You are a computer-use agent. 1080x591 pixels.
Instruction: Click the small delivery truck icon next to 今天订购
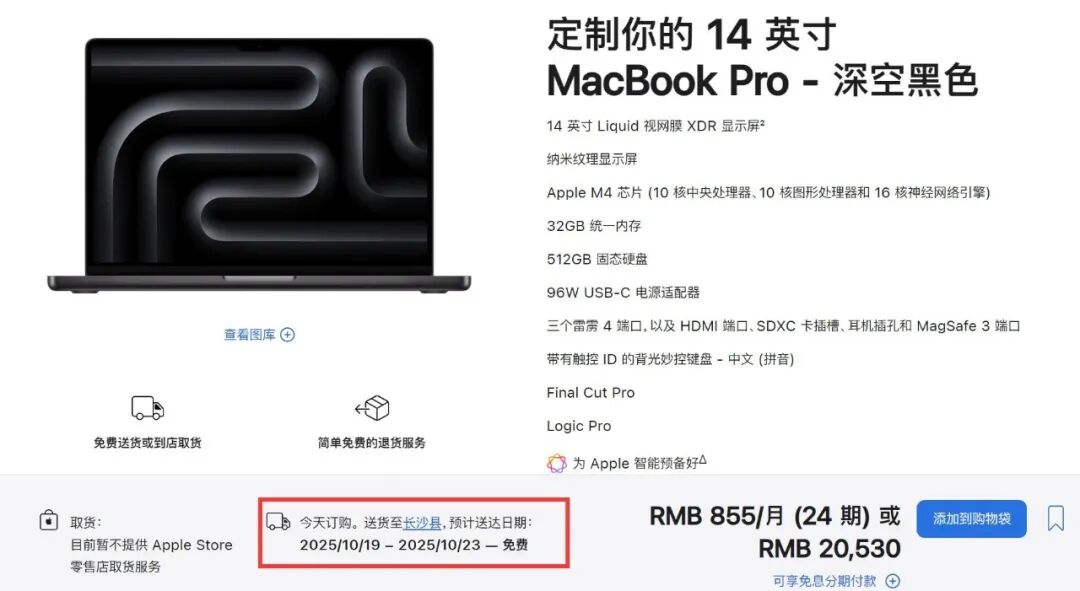[x=278, y=521]
